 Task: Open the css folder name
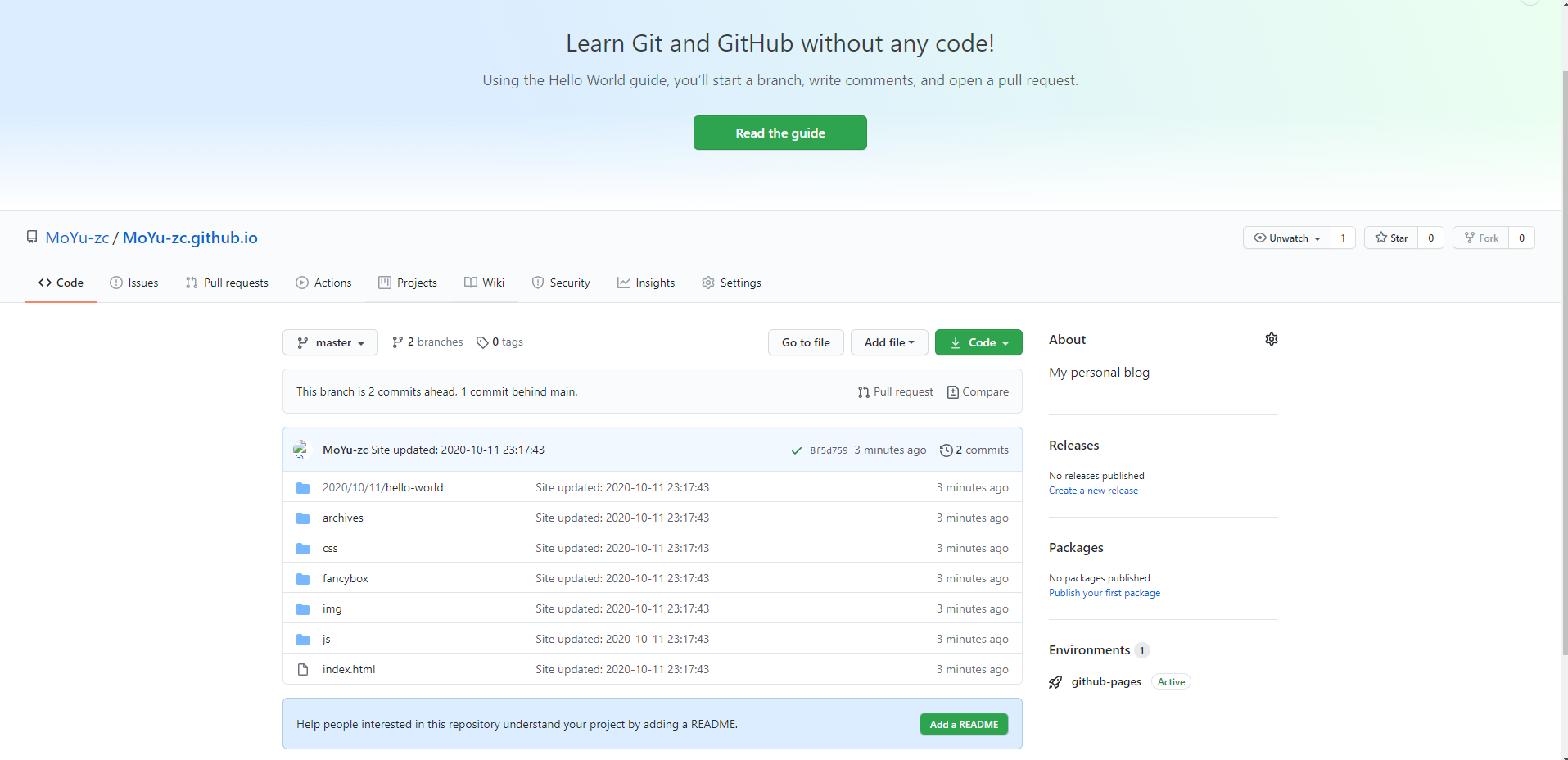coord(330,549)
